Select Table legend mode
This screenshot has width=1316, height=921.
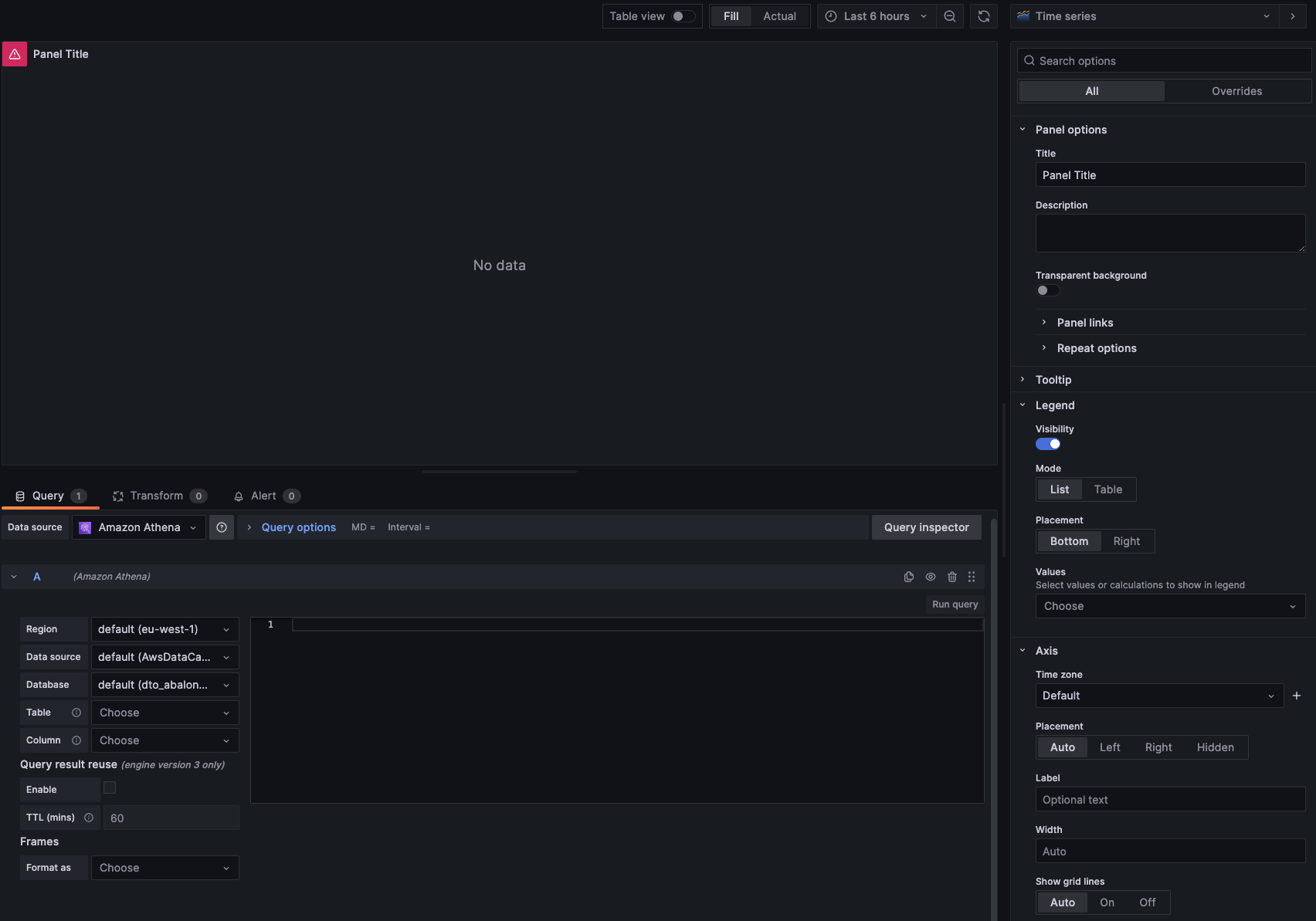1107,489
